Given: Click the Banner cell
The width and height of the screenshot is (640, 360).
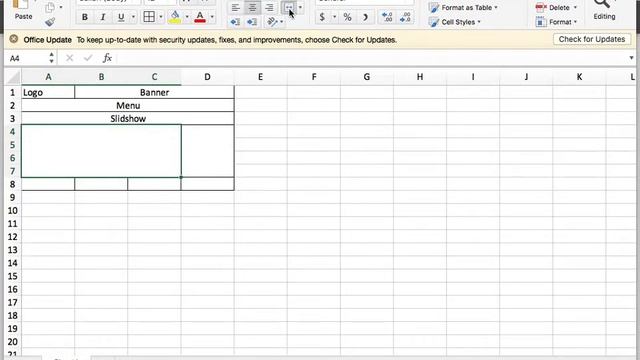Looking at the screenshot, I should pos(154,92).
